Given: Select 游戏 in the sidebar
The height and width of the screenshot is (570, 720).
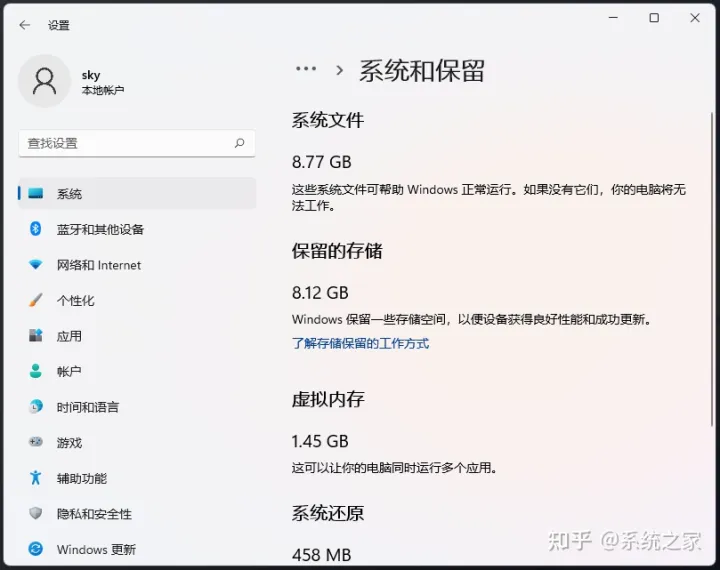Looking at the screenshot, I should (137, 442).
